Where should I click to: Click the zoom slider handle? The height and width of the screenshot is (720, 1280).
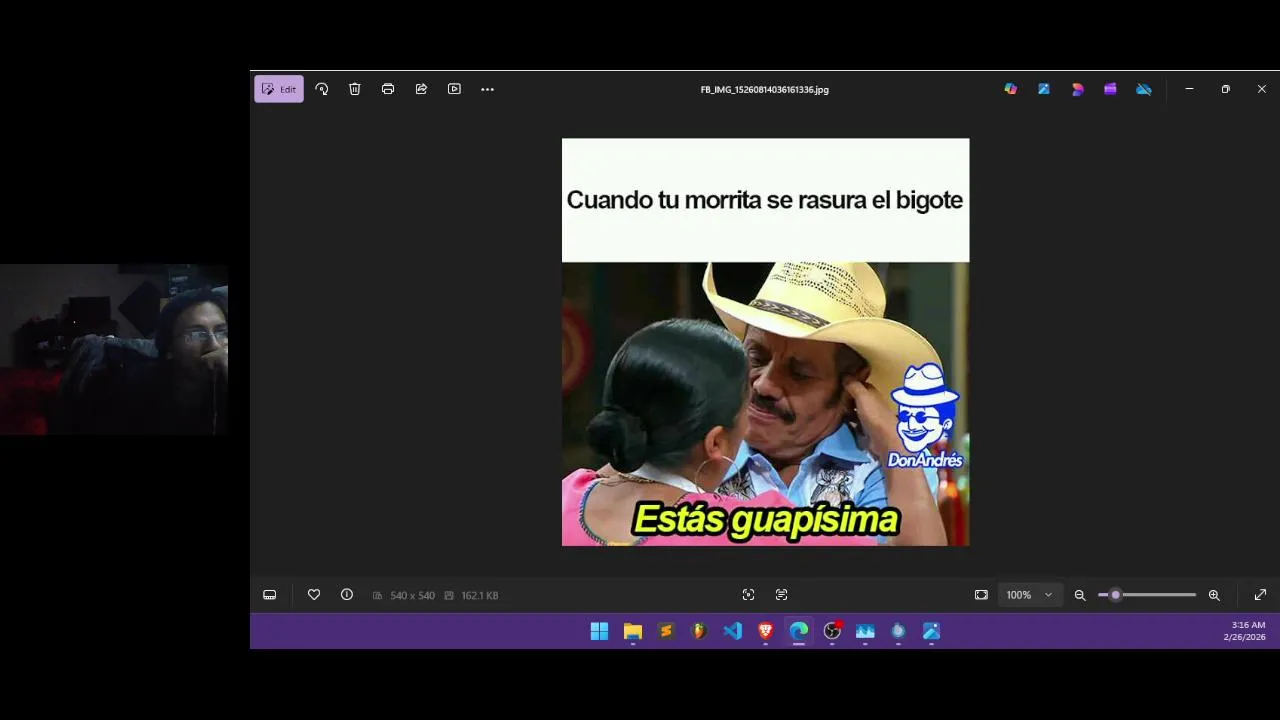coord(1116,595)
